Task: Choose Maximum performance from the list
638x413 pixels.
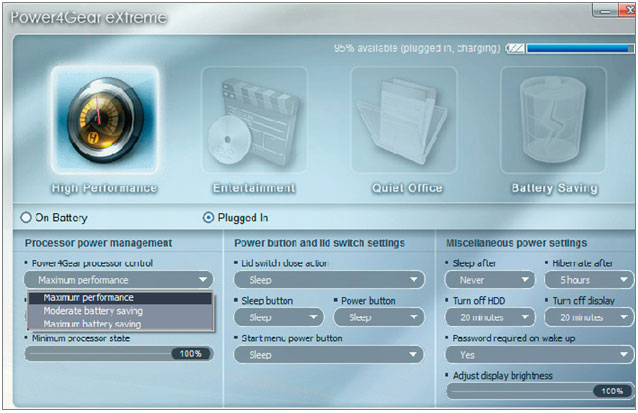Action: click(x=120, y=298)
